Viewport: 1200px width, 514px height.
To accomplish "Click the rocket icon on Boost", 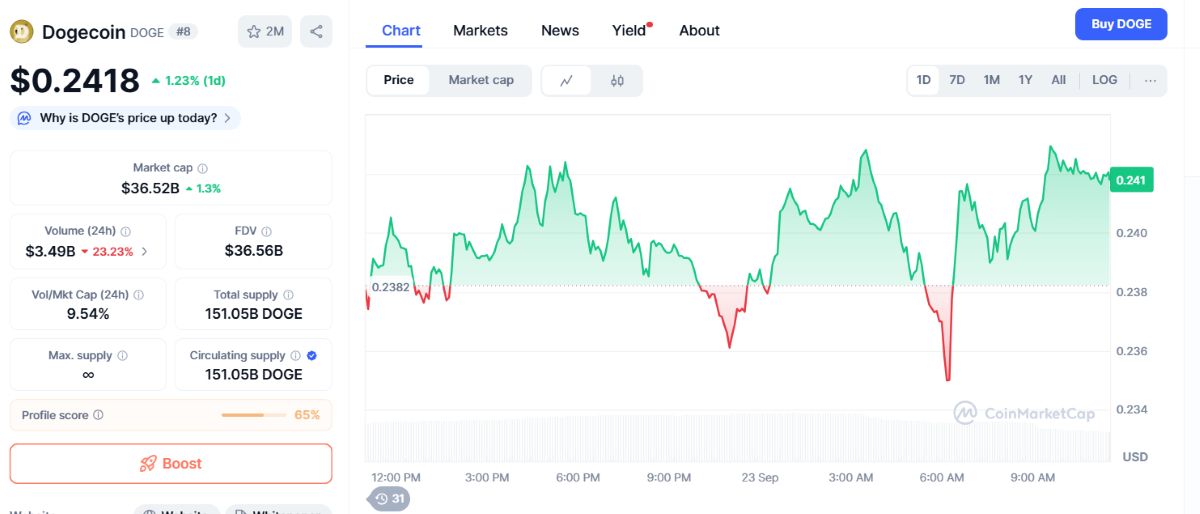I will 148,464.
